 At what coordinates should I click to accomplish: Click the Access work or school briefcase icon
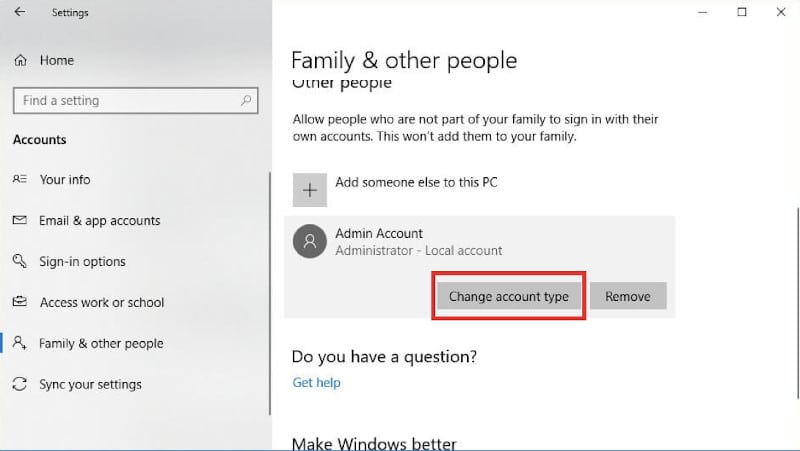coord(19,302)
